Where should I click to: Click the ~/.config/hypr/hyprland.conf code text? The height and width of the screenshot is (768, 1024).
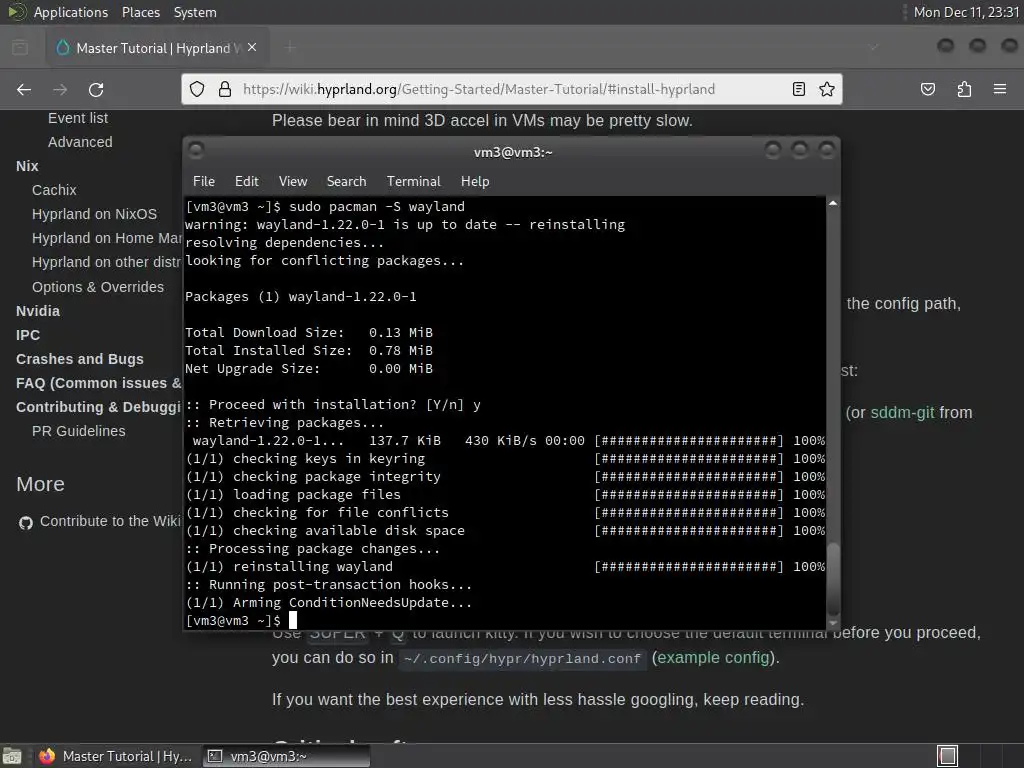point(522,659)
